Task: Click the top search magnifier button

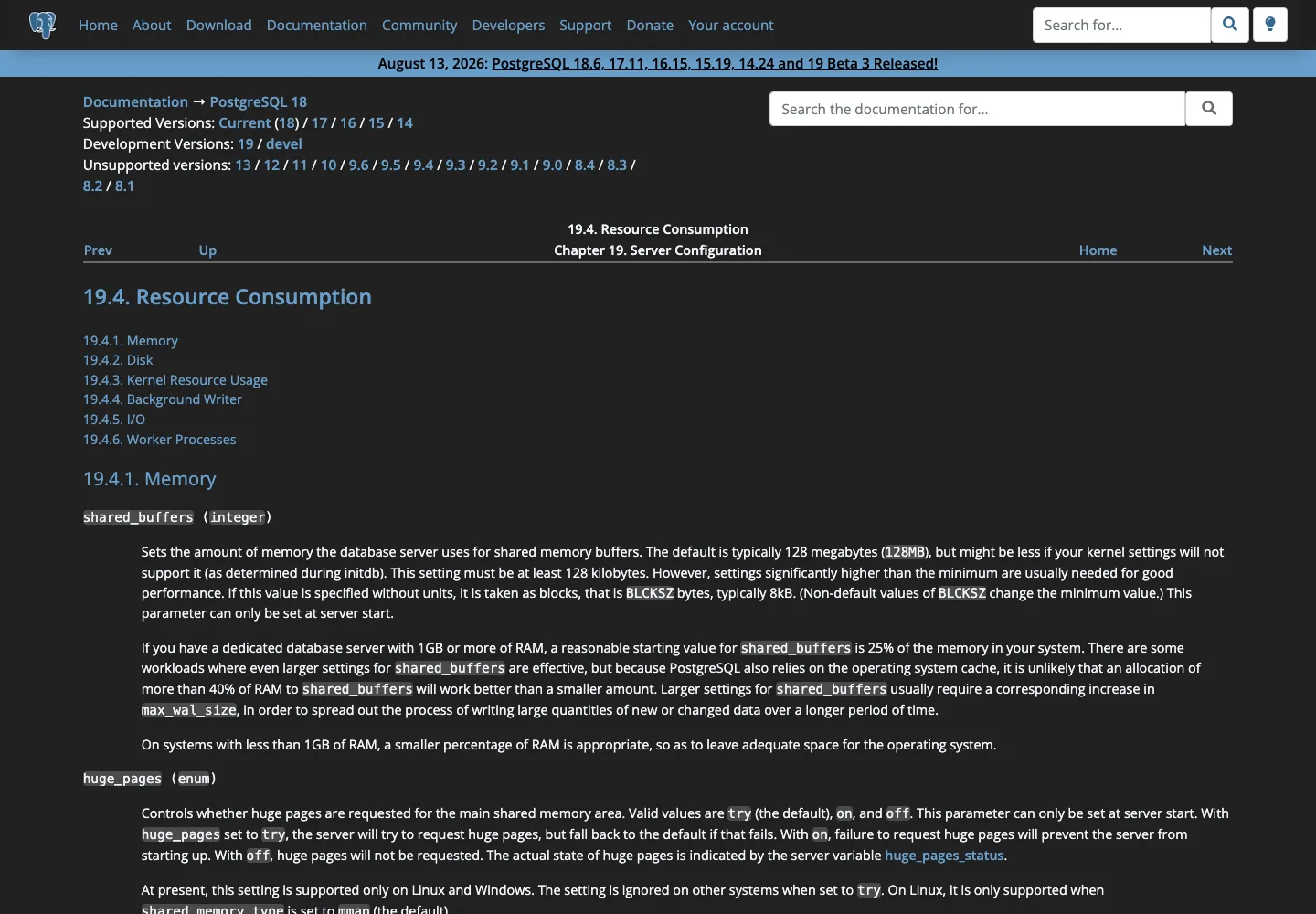Action: (1230, 25)
